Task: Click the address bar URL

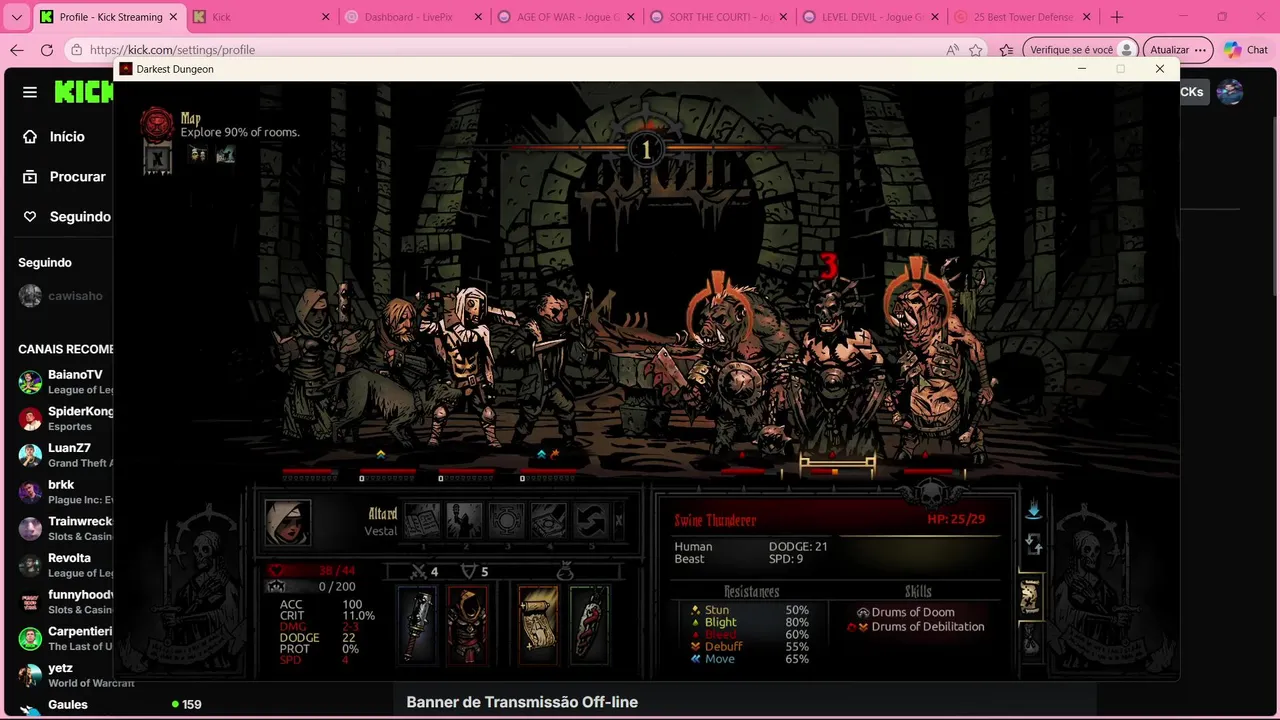Action: pyautogui.click(x=172, y=50)
